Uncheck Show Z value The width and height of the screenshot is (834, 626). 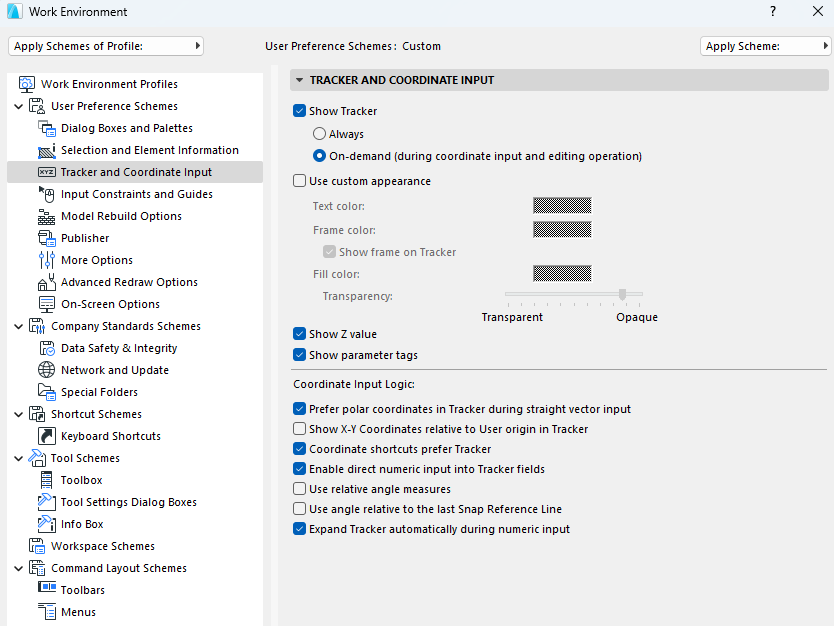click(x=300, y=334)
